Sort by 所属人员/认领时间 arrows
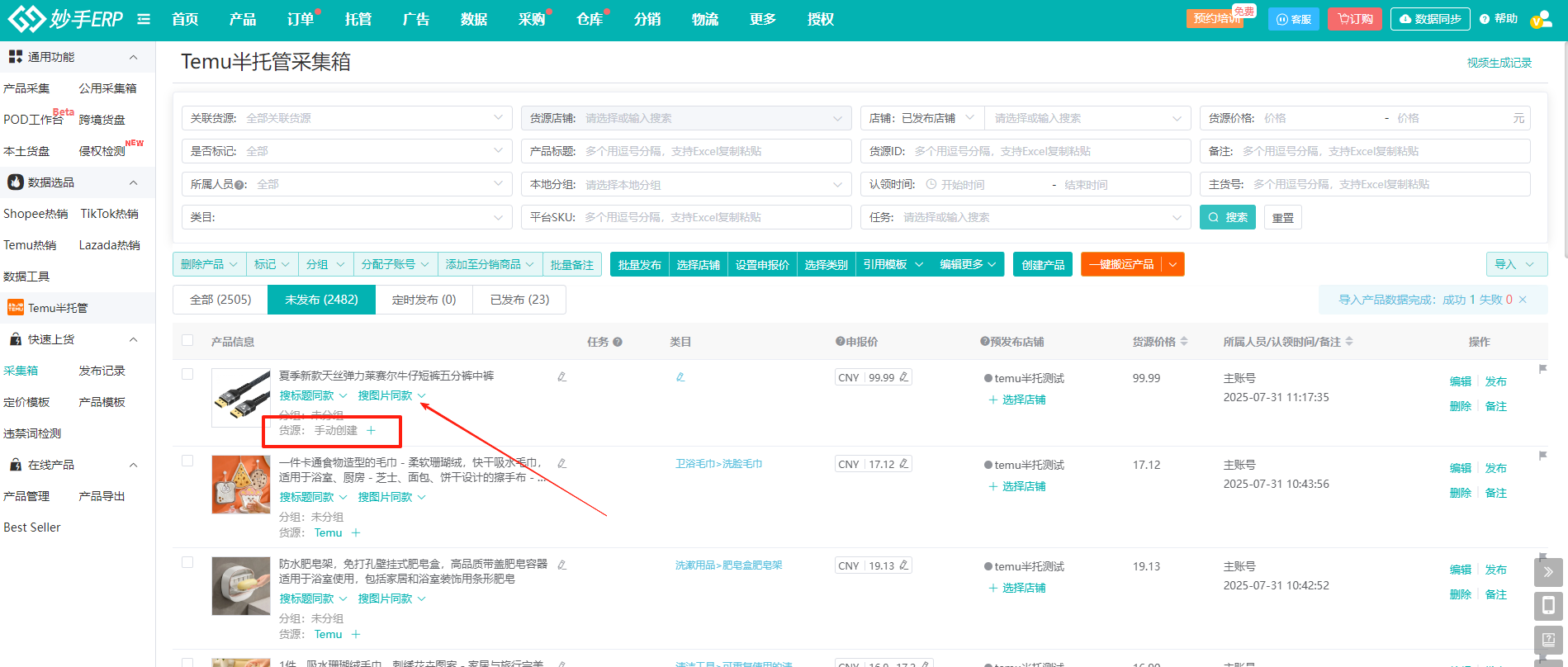The height and width of the screenshot is (667, 1568). tap(1349, 341)
